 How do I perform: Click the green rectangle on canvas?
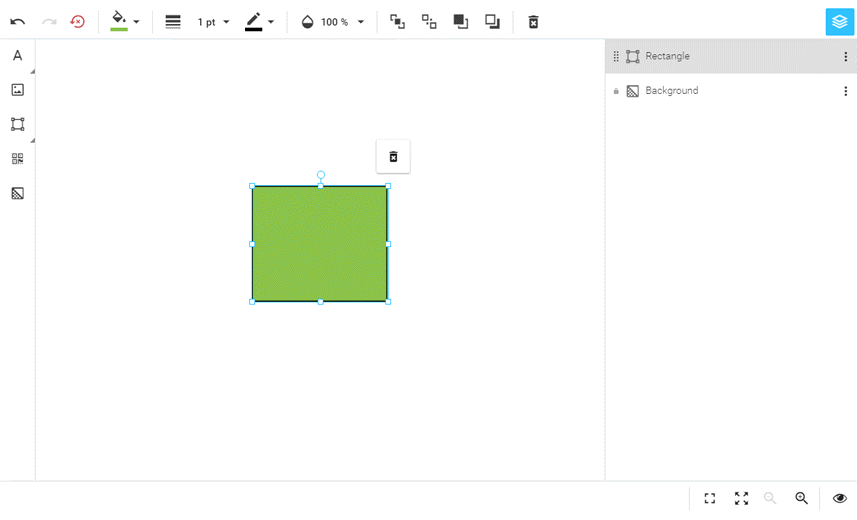pyautogui.click(x=320, y=244)
